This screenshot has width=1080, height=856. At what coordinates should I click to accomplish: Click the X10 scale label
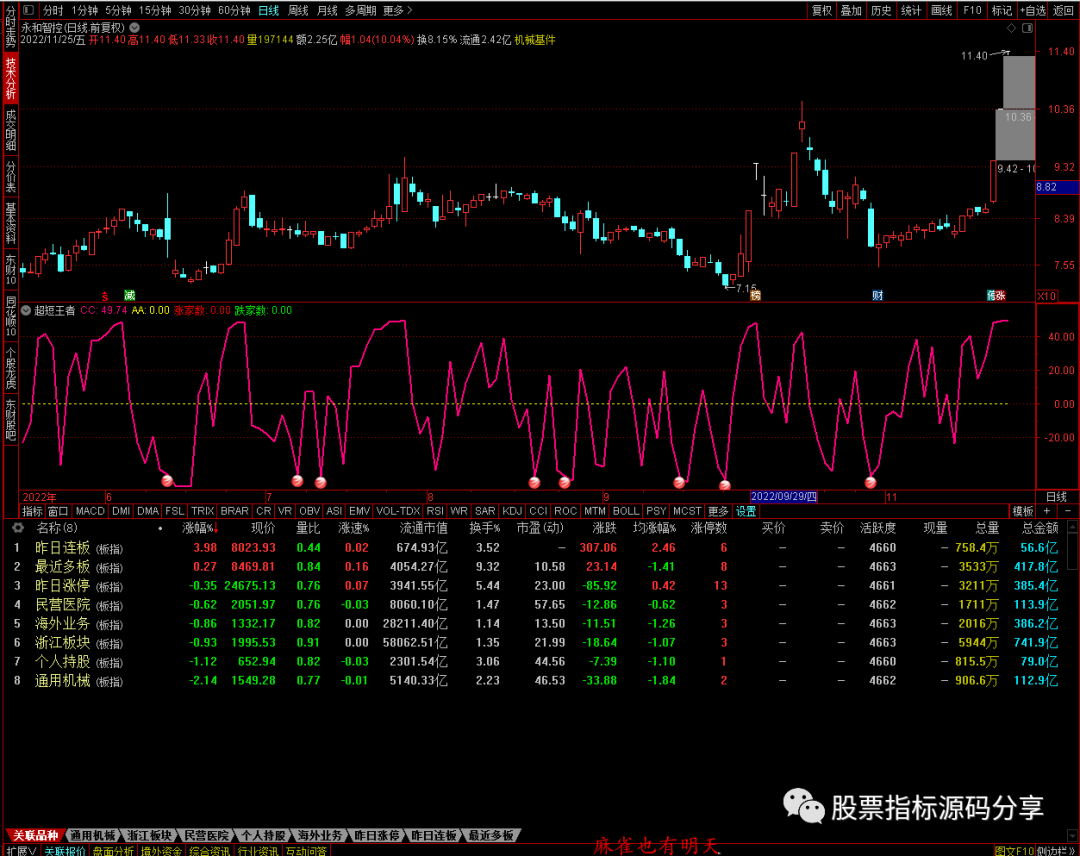pos(1046,295)
